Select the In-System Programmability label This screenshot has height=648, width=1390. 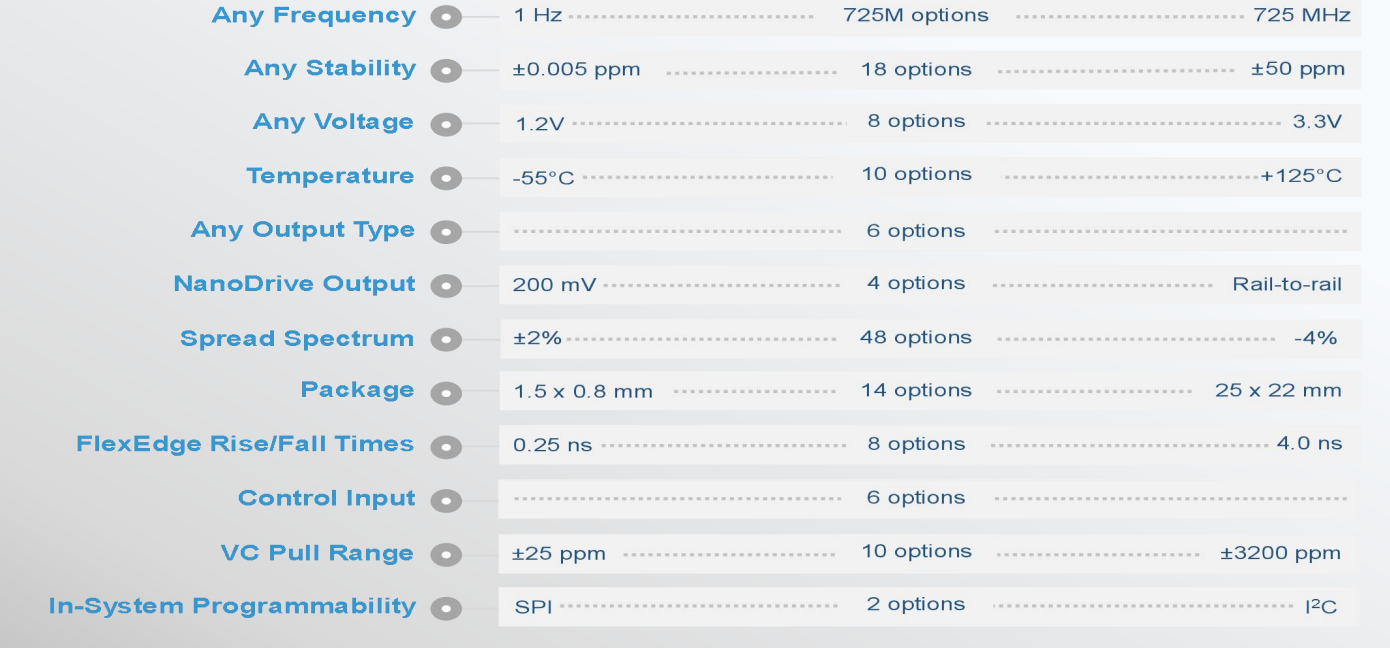point(232,606)
